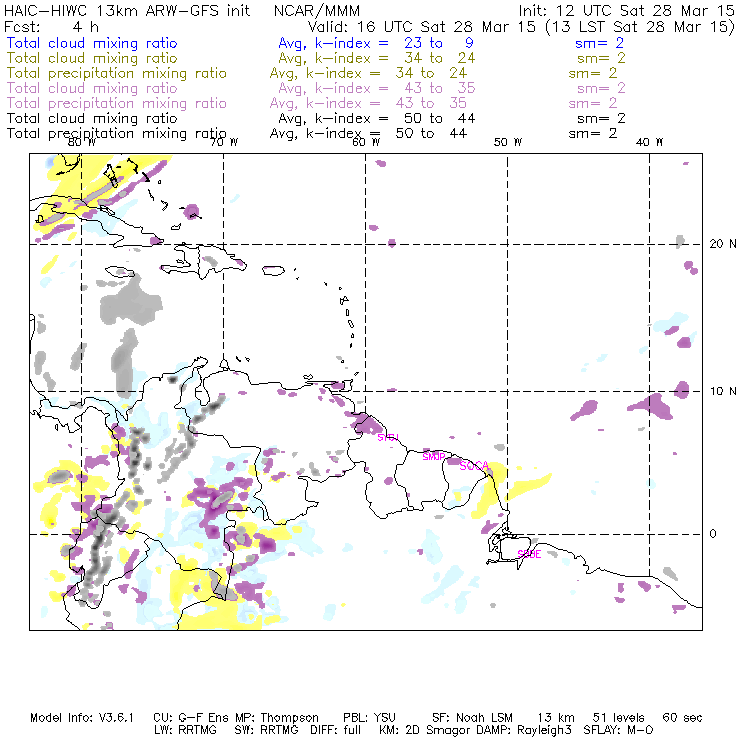
Task: Click the purple 'Total precipitation mixing ratio' legend entry
Action: pos(117,103)
